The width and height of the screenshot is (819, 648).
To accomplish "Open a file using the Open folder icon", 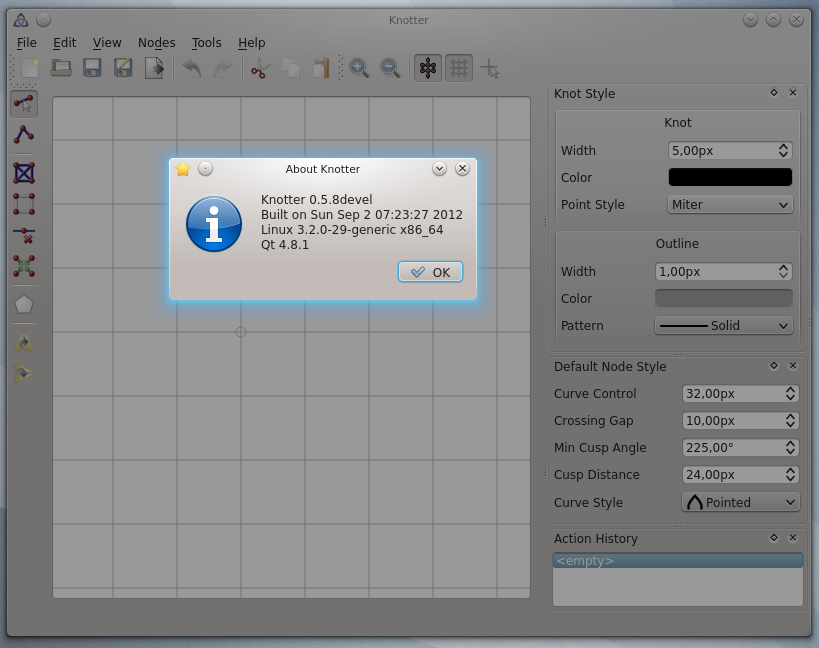I will [61, 68].
